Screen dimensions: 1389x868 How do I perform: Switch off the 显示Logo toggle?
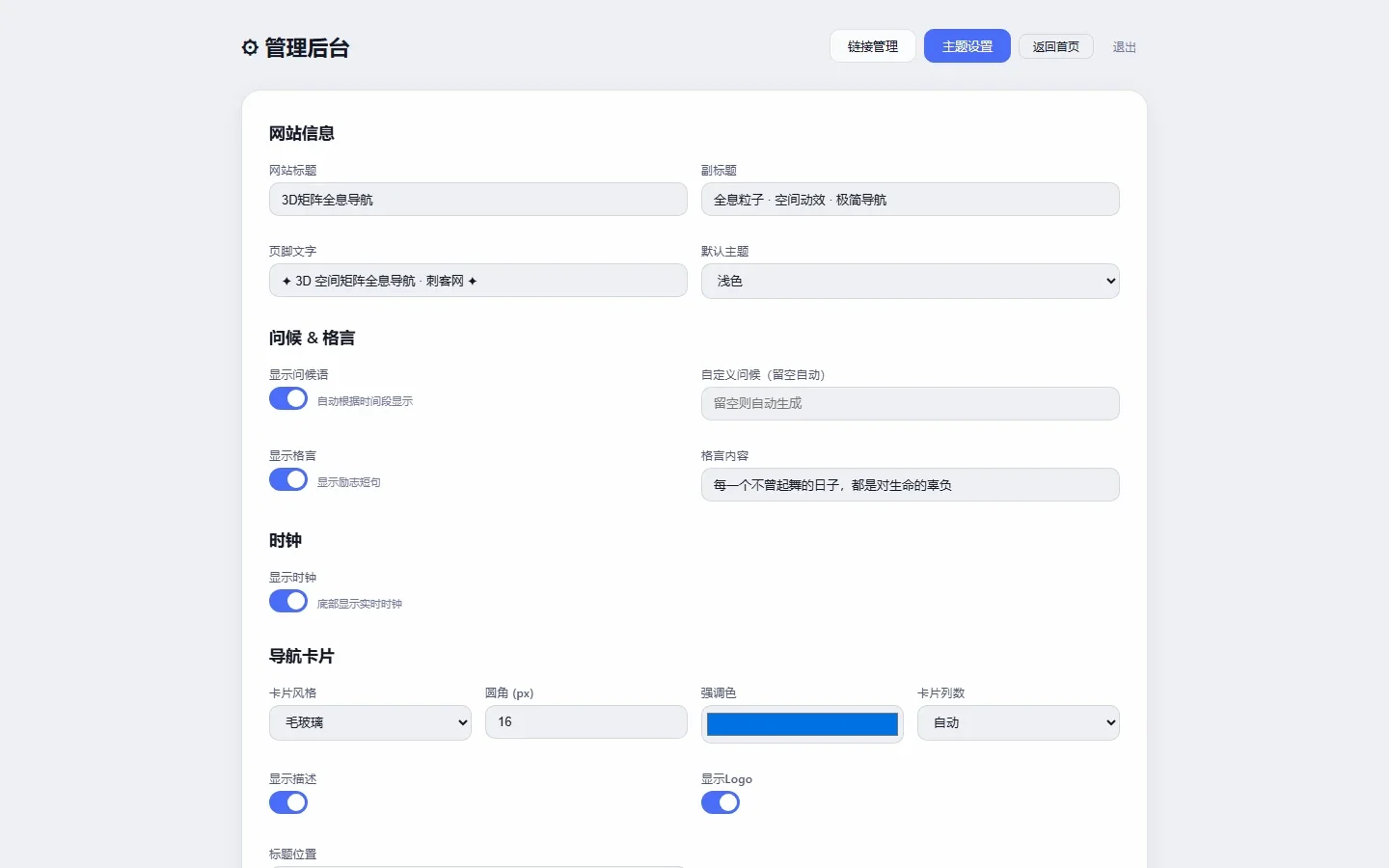coord(721,802)
